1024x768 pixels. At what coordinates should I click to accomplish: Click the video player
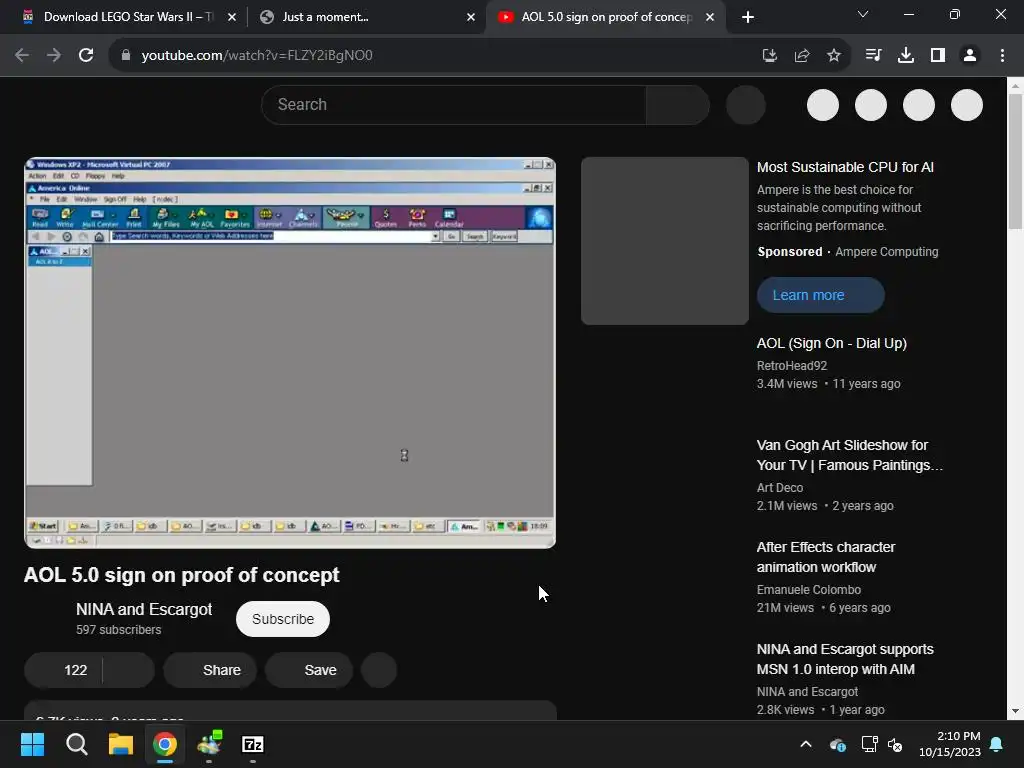point(290,353)
